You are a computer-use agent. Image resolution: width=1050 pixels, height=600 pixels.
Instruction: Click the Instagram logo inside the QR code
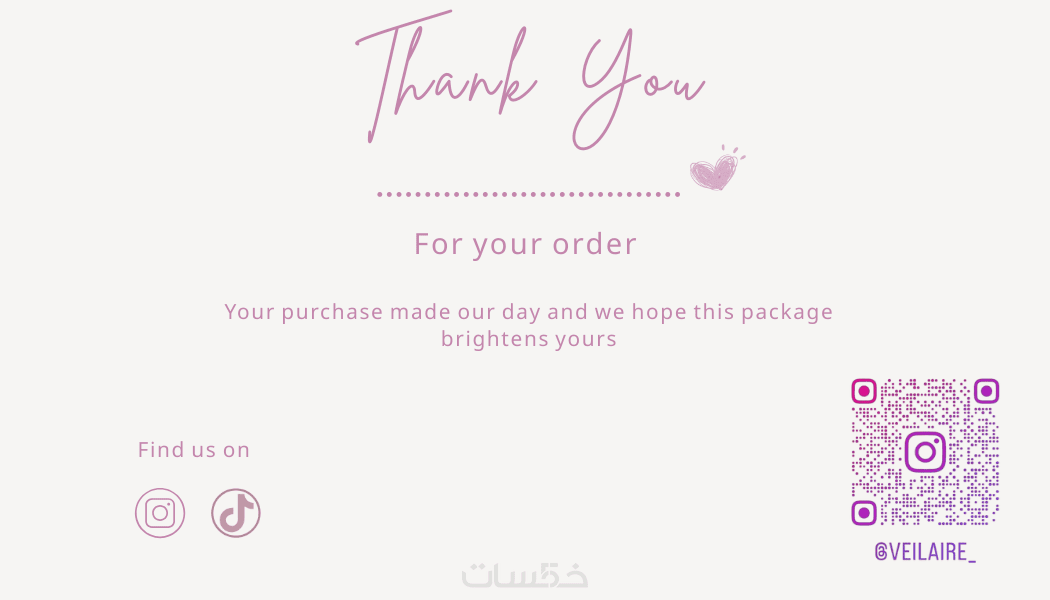tap(925, 452)
